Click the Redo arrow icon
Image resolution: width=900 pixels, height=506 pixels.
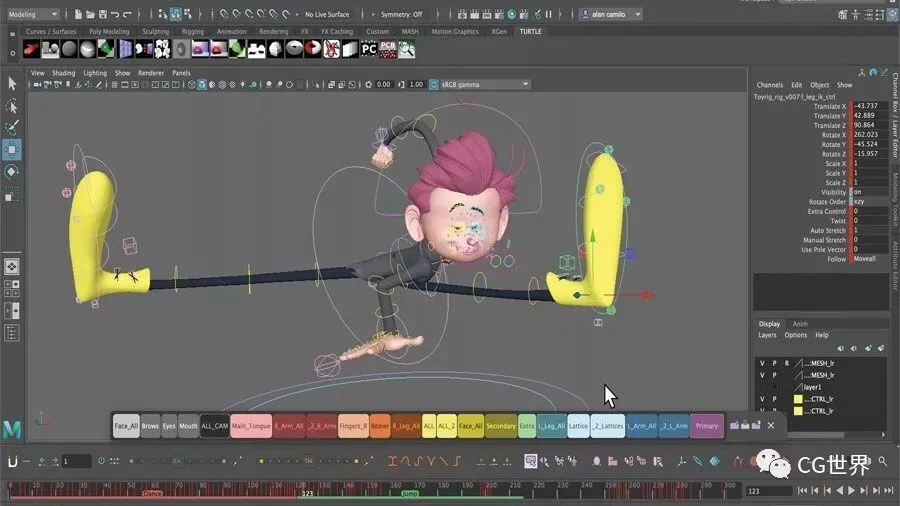127,14
